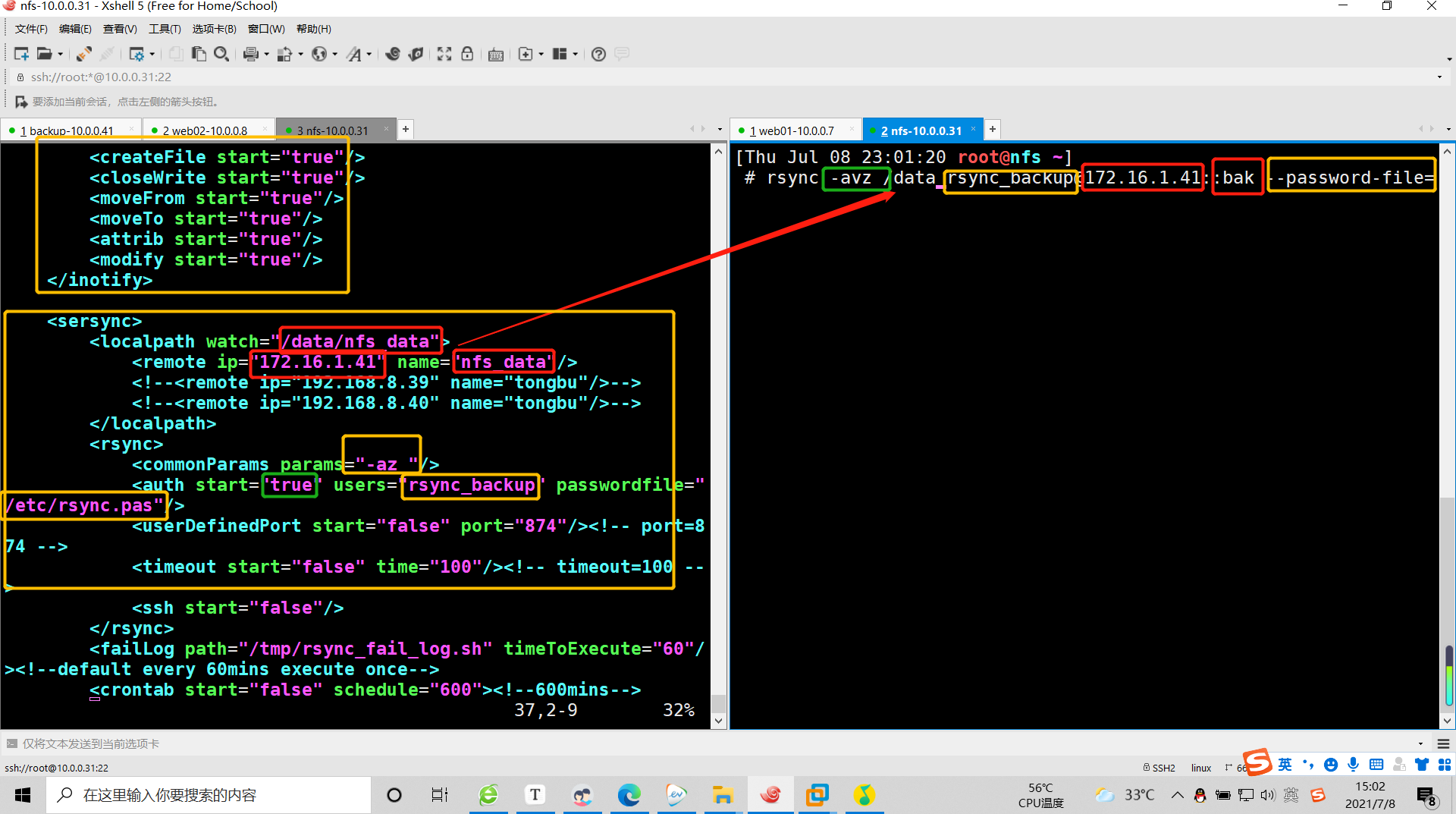
Task: Expand the Properties dropdown arrow
Action: pyautogui.click(x=152, y=55)
